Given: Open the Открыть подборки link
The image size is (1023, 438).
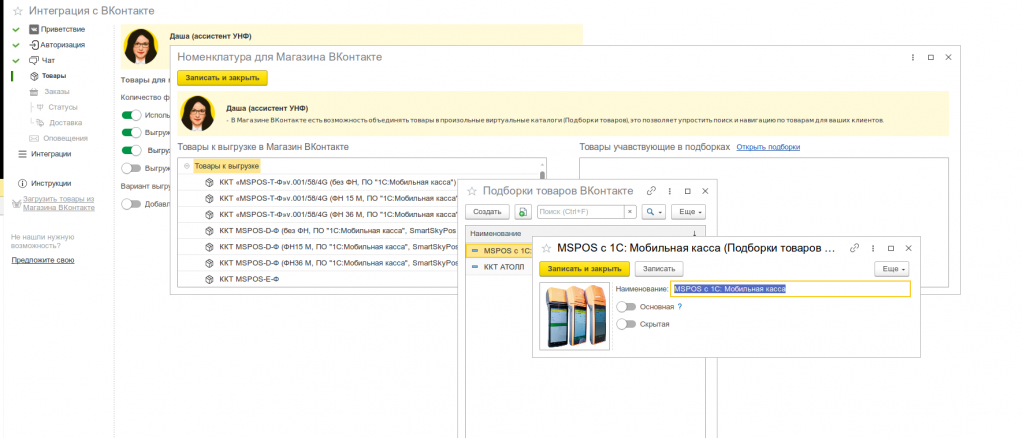Looking at the screenshot, I should tap(768, 148).
